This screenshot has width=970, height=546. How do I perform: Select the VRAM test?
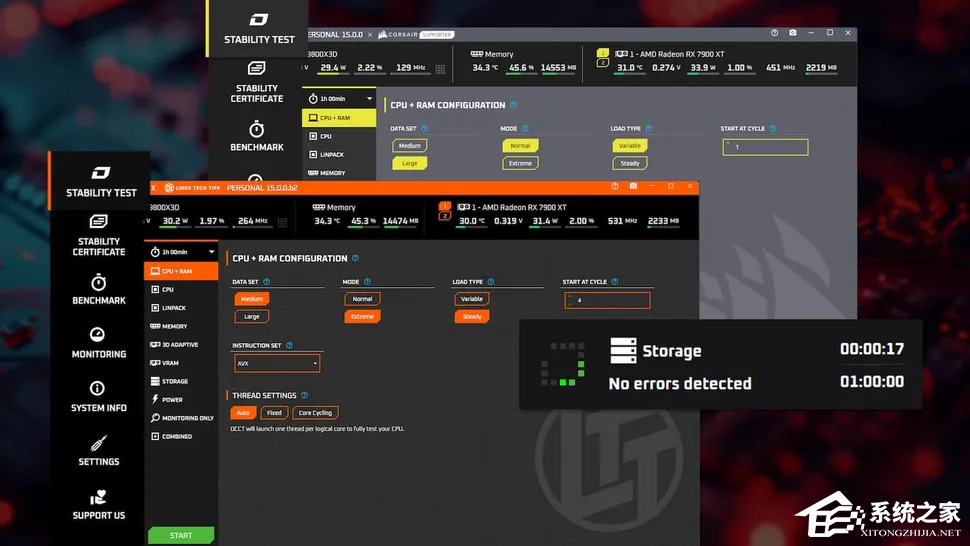pyautogui.click(x=181, y=363)
